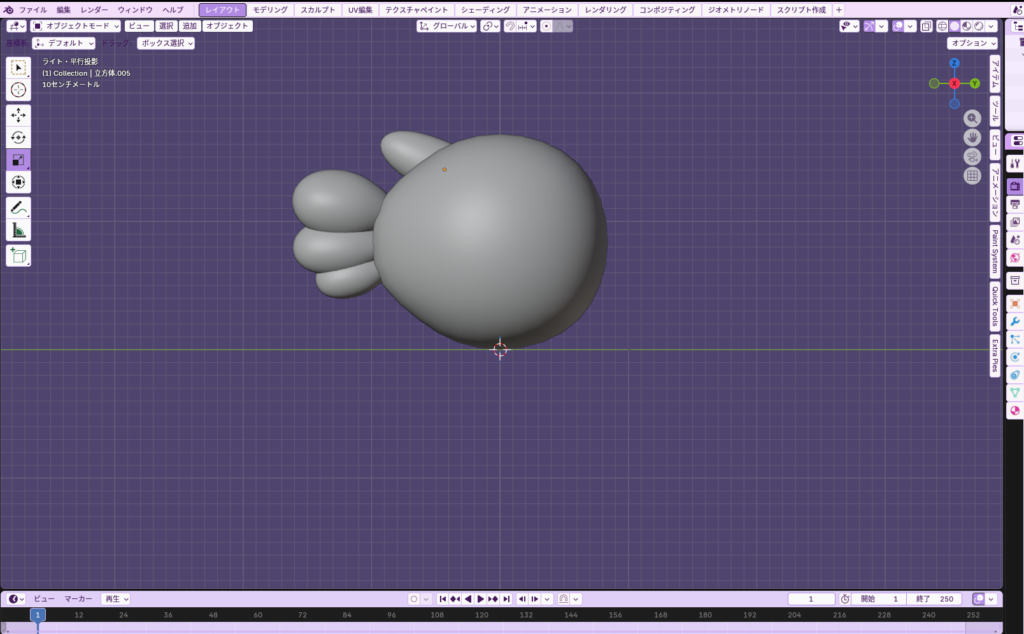Click the 追加 button in the header

189,26
